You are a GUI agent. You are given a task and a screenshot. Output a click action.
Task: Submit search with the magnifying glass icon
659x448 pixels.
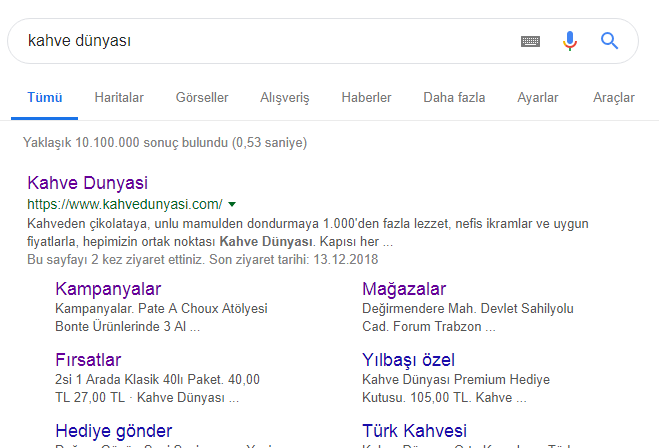click(609, 41)
